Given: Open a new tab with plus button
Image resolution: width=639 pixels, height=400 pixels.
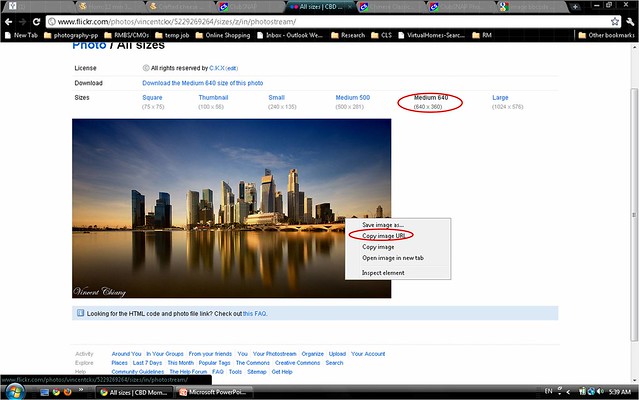Looking at the screenshot, I should click(x=575, y=7).
